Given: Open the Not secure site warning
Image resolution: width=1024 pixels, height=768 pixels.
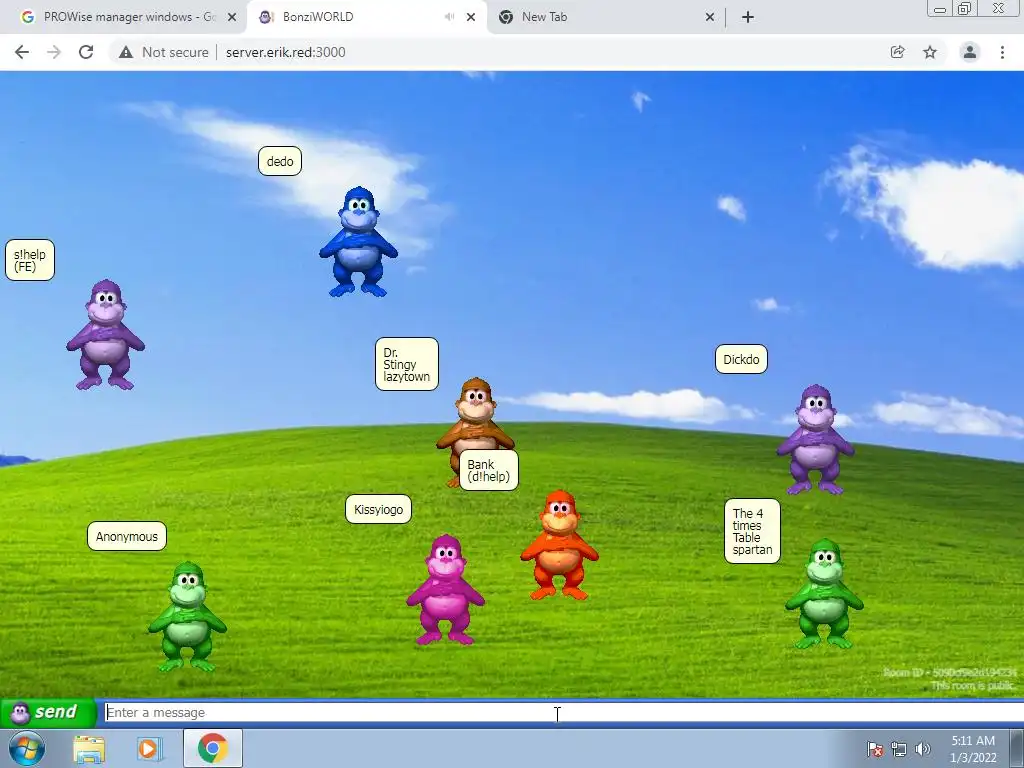Looking at the screenshot, I should pos(163,52).
